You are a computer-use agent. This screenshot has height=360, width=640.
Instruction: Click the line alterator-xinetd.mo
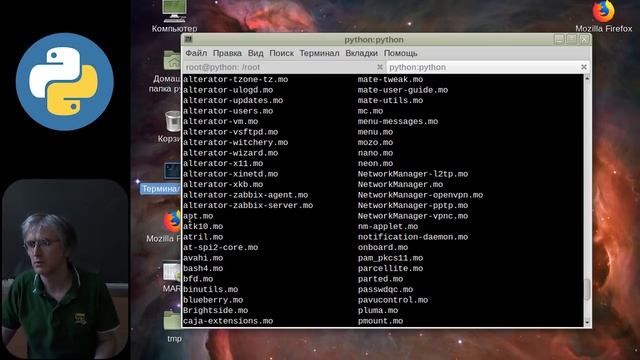coord(231,174)
